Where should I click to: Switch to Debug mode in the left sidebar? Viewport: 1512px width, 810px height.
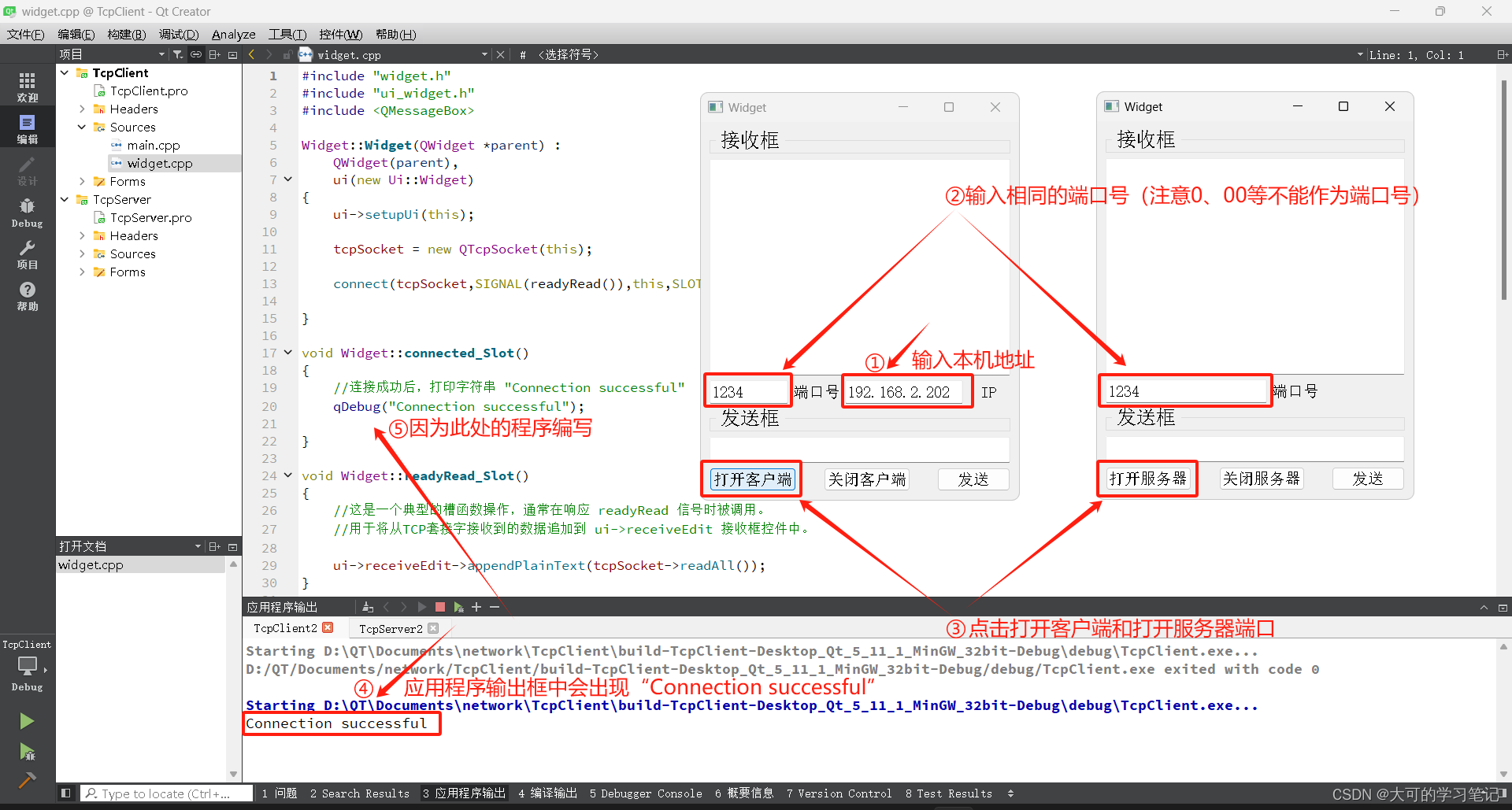[x=27, y=211]
